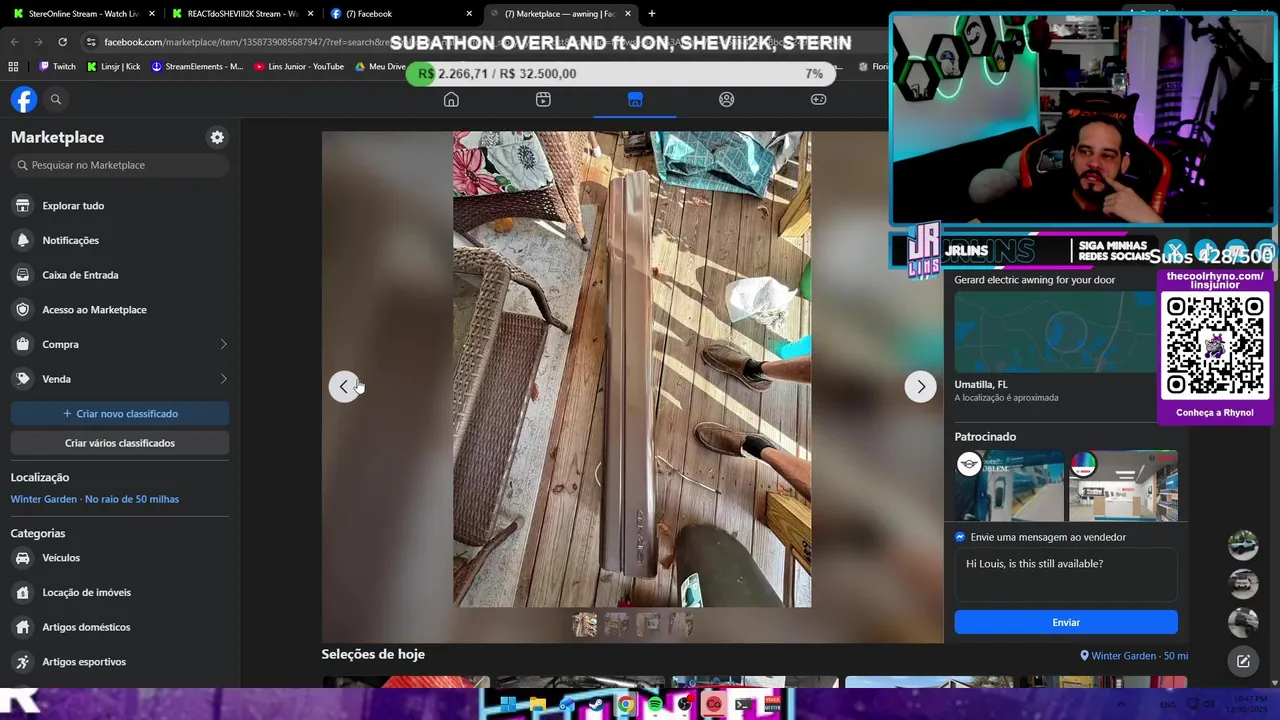
Task: Open Lins Junior YouTube bookmark
Action: 299,66
